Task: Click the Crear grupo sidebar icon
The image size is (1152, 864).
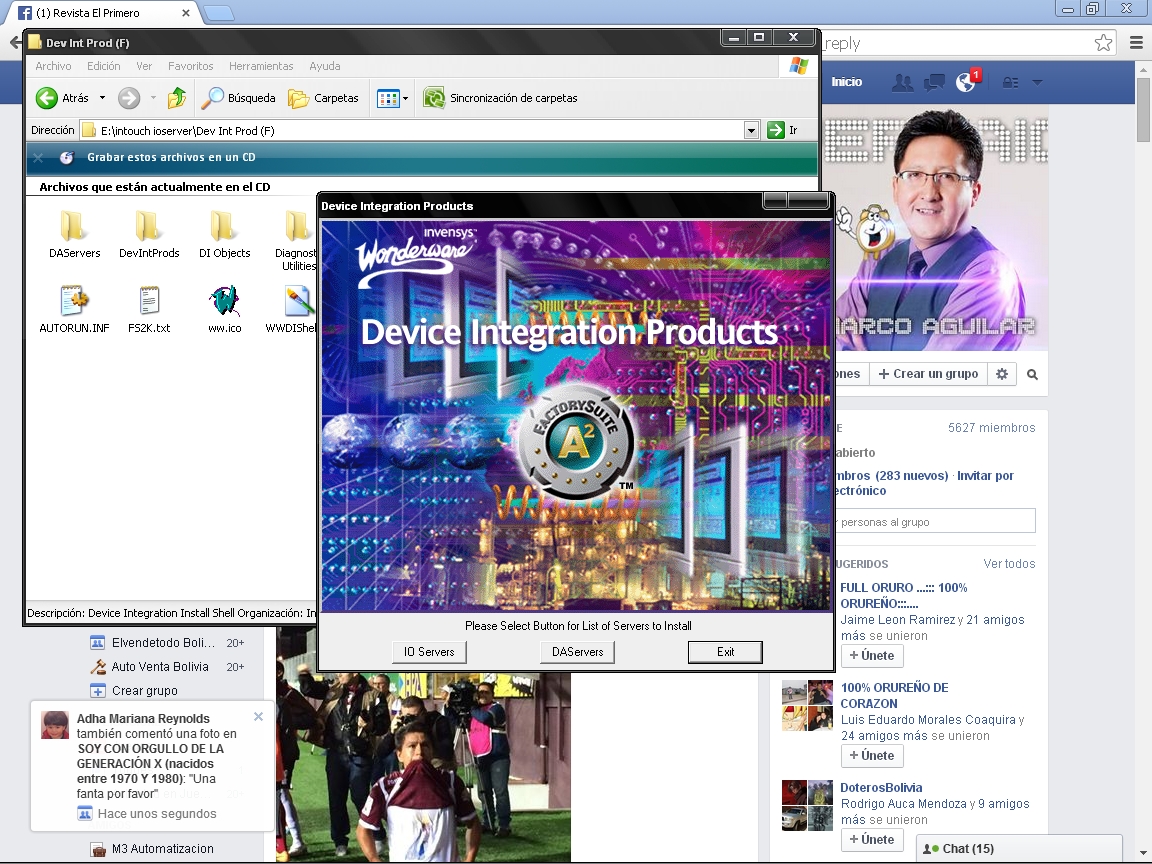Action: [98, 691]
